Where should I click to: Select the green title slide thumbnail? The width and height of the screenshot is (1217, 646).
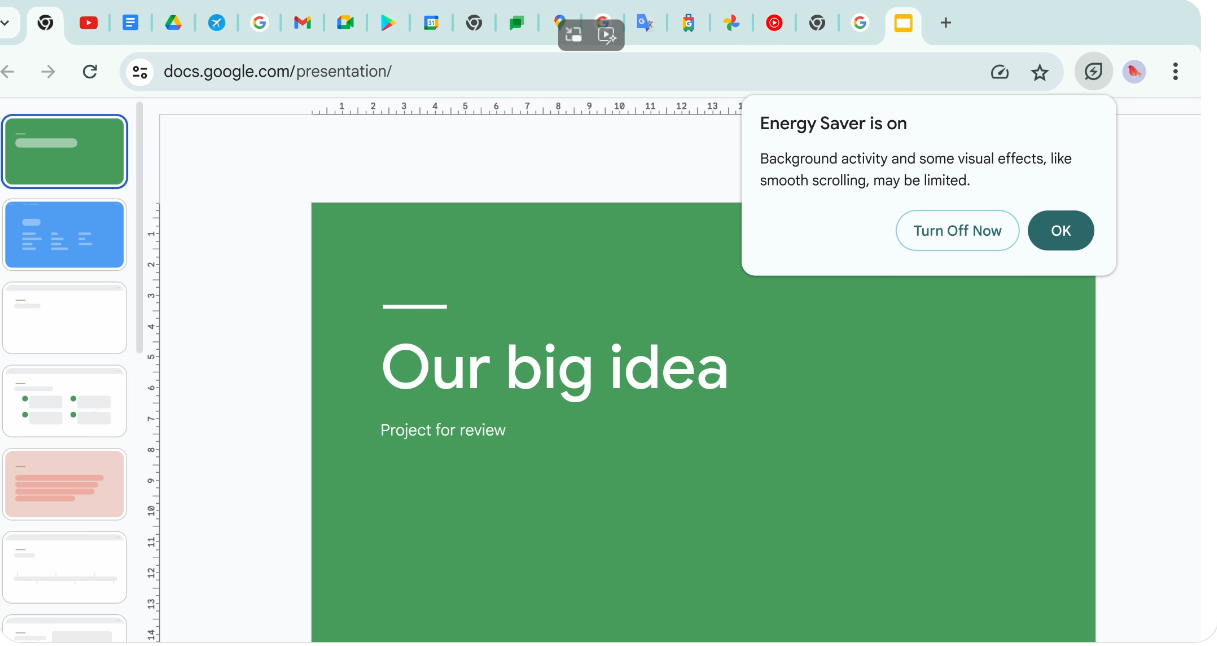tap(64, 152)
